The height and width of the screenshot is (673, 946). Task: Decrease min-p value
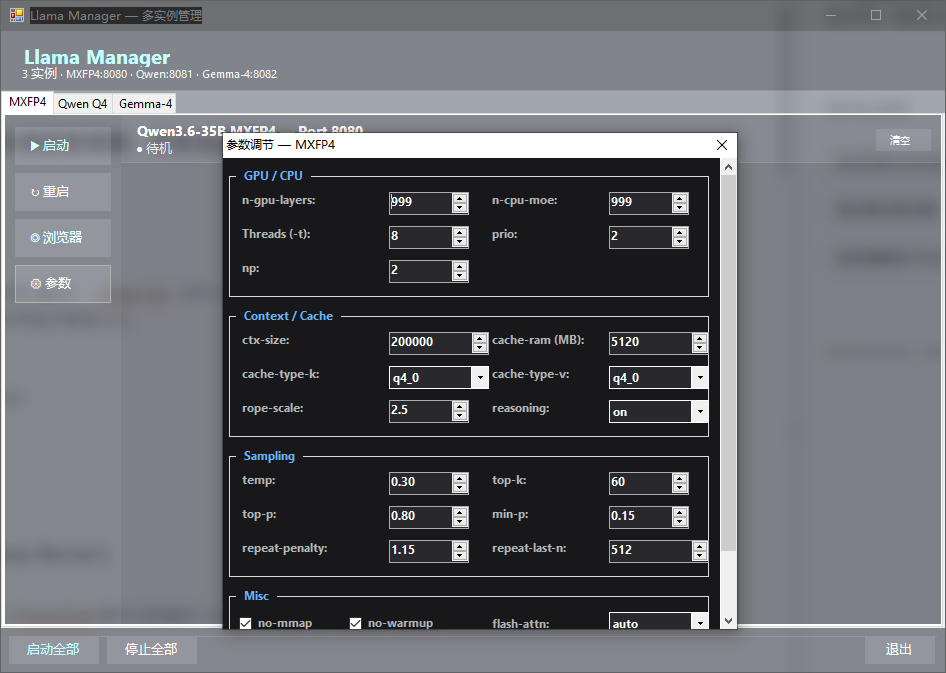pyautogui.click(x=680, y=522)
